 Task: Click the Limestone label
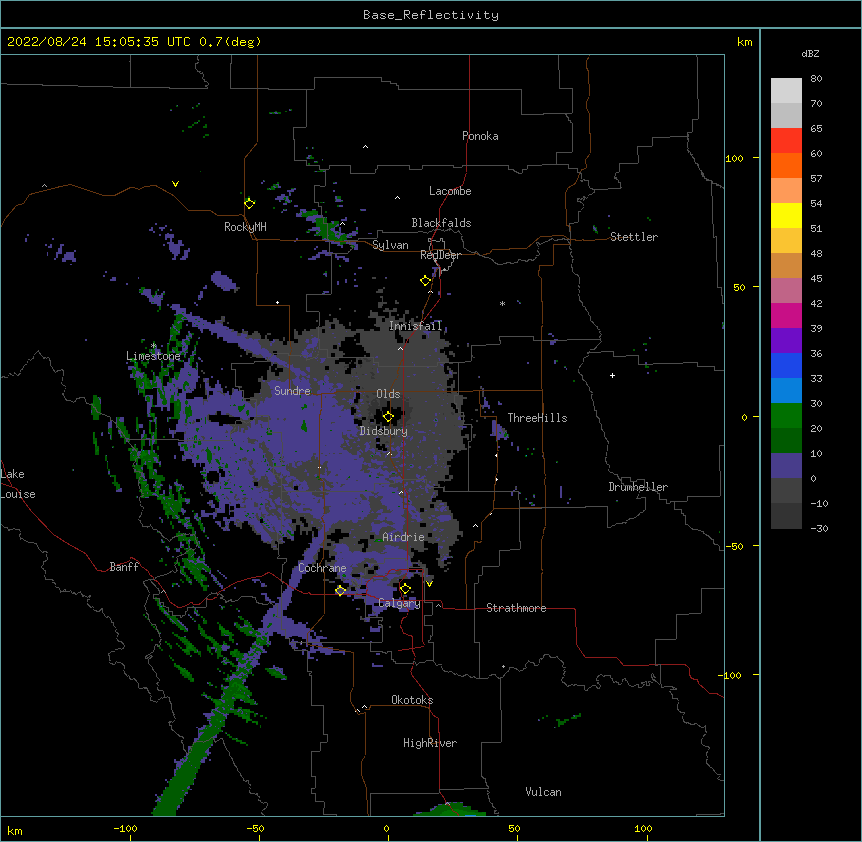pos(153,356)
